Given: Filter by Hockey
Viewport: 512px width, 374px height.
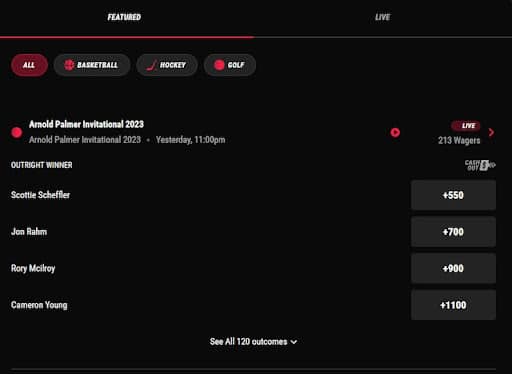Looking at the screenshot, I should click(x=167, y=65).
